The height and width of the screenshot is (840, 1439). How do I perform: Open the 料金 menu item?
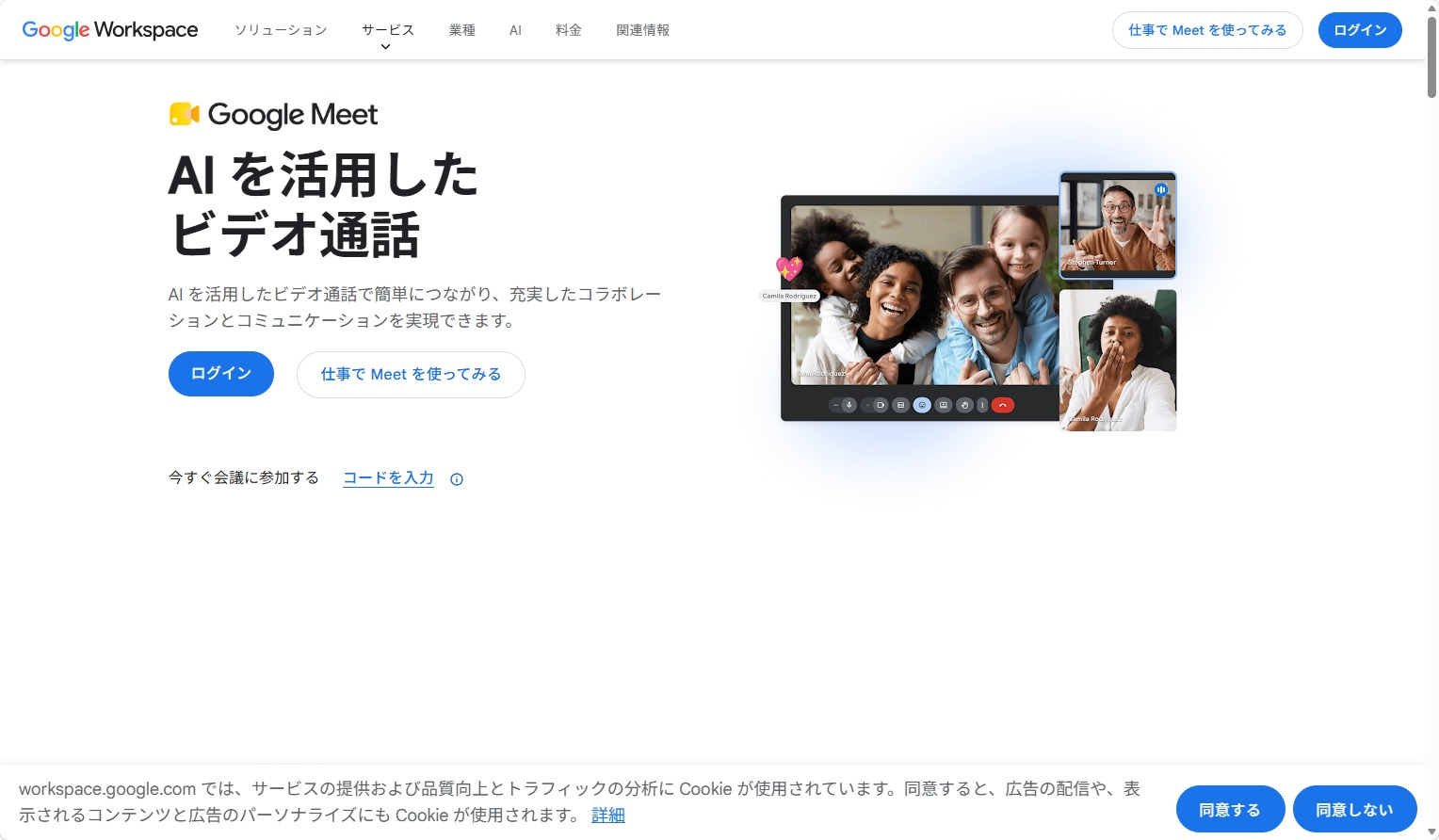pos(569,30)
